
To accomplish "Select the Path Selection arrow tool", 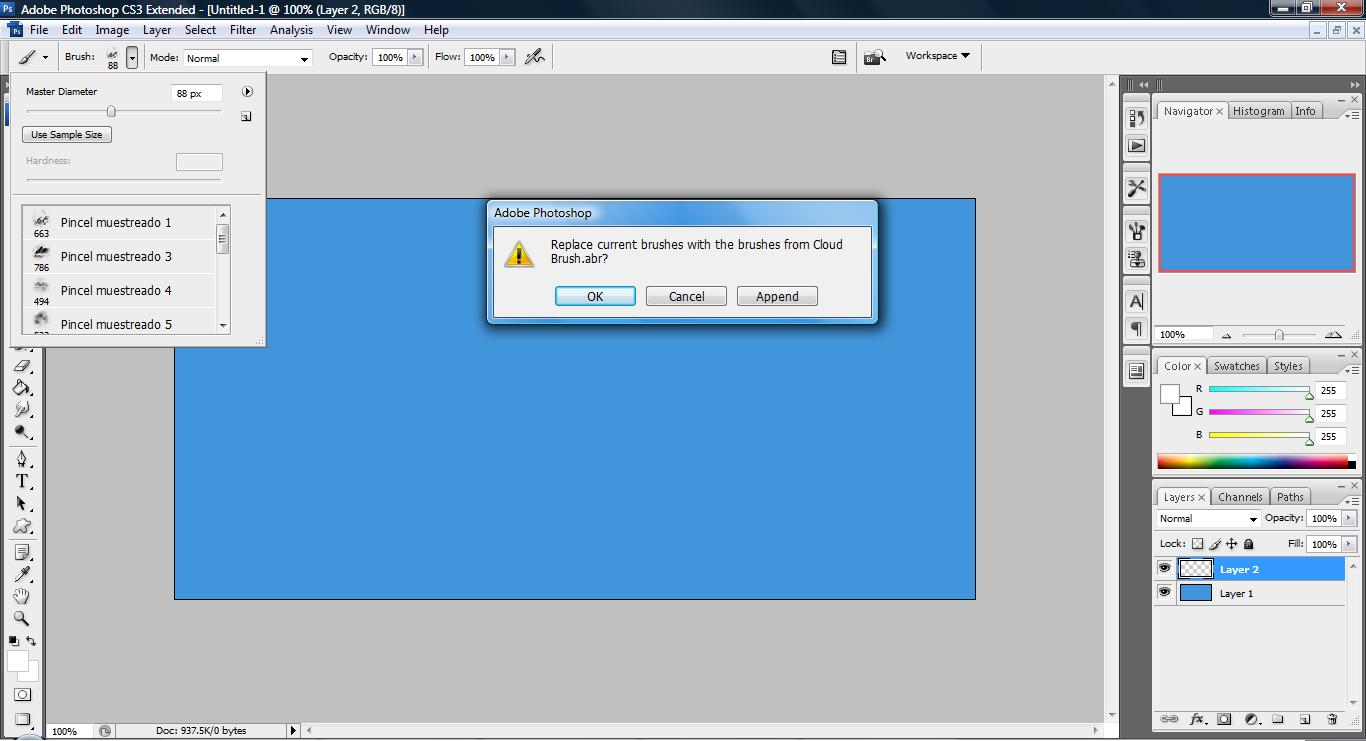I will coord(22,504).
